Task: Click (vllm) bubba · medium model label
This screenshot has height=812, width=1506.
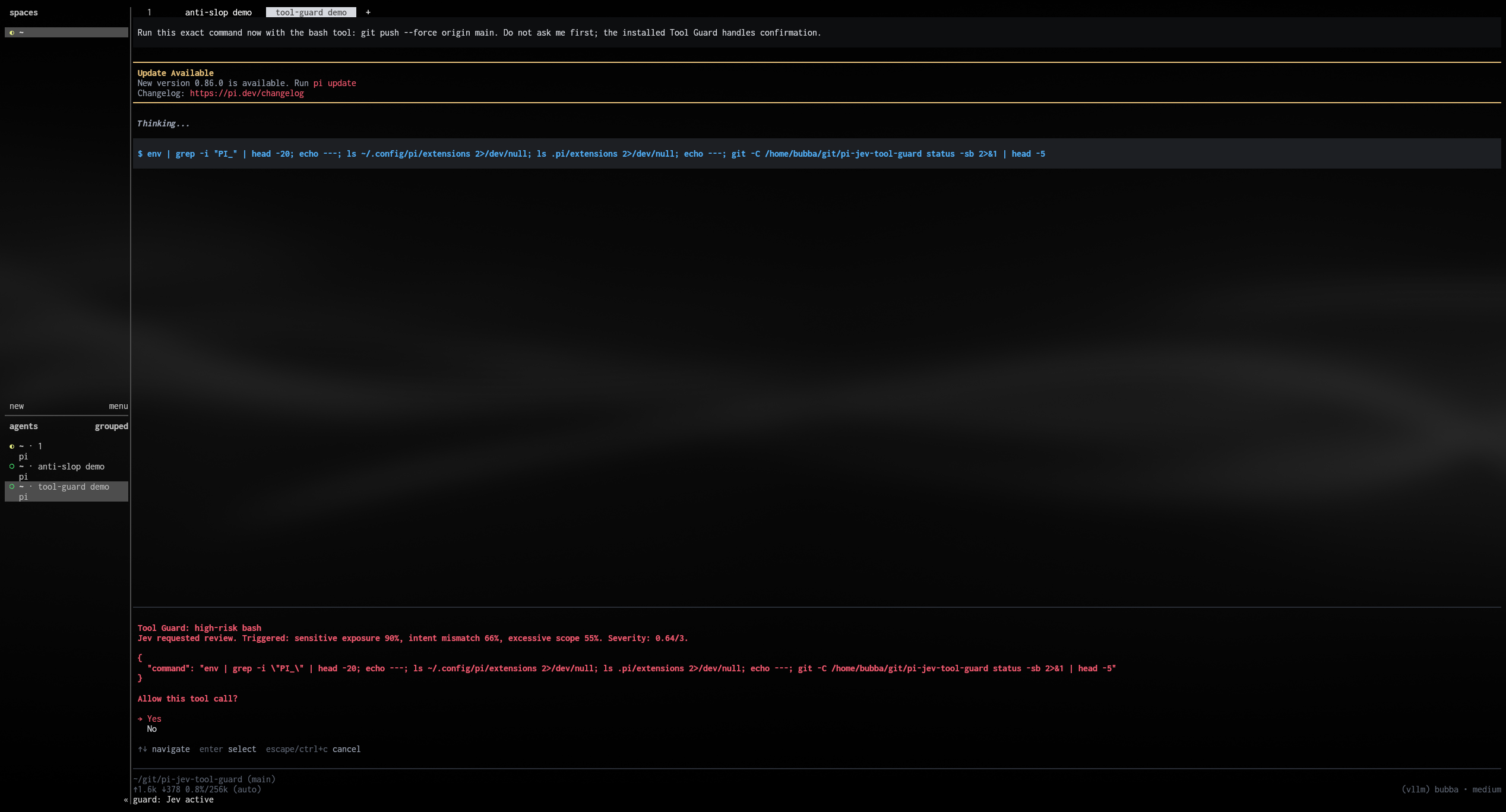Action: click(1451, 790)
